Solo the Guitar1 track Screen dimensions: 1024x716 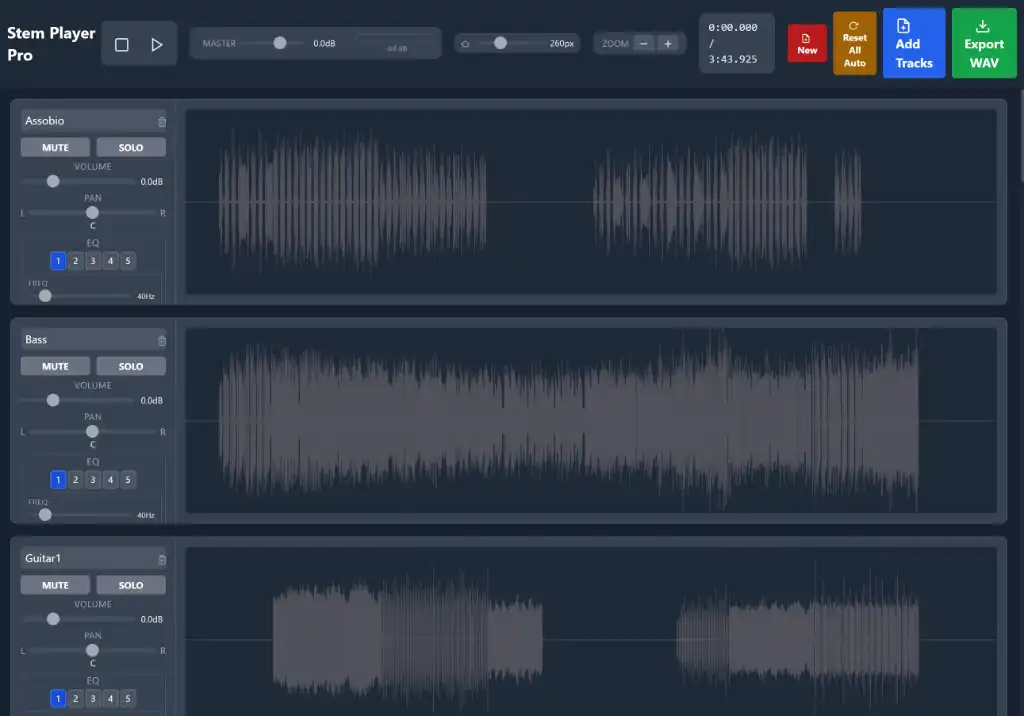click(131, 585)
